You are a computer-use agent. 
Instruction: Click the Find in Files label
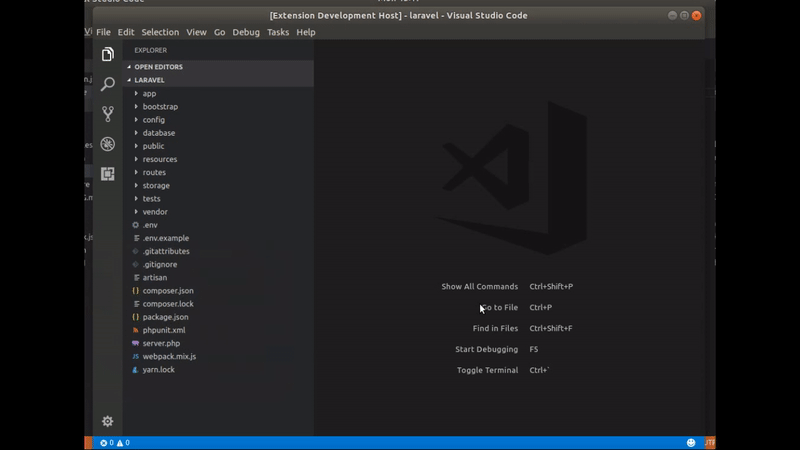pyautogui.click(x=495, y=329)
